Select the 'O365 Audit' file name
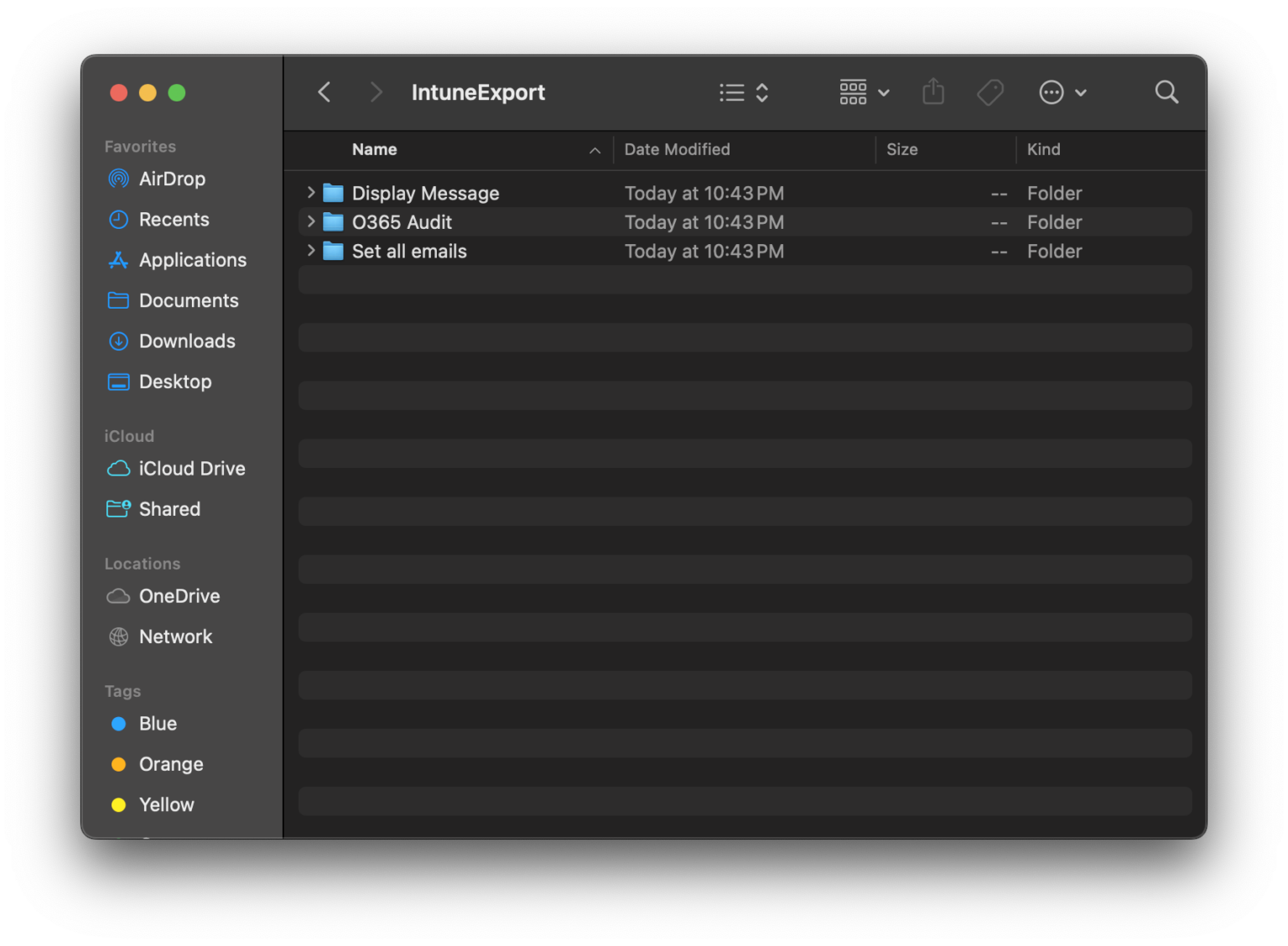1288x946 pixels. point(402,222)
